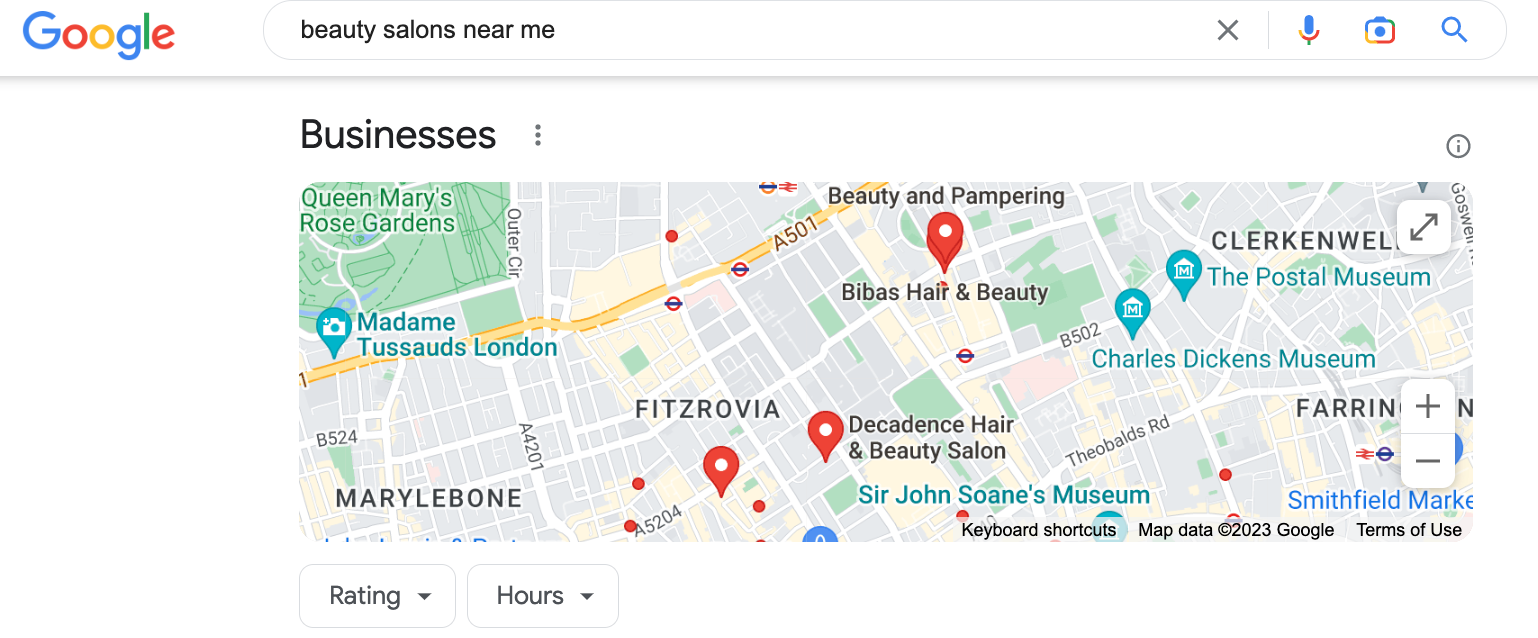Expand map to full view
Screen dimensions: 1538x638
[x=1424, y=227]
